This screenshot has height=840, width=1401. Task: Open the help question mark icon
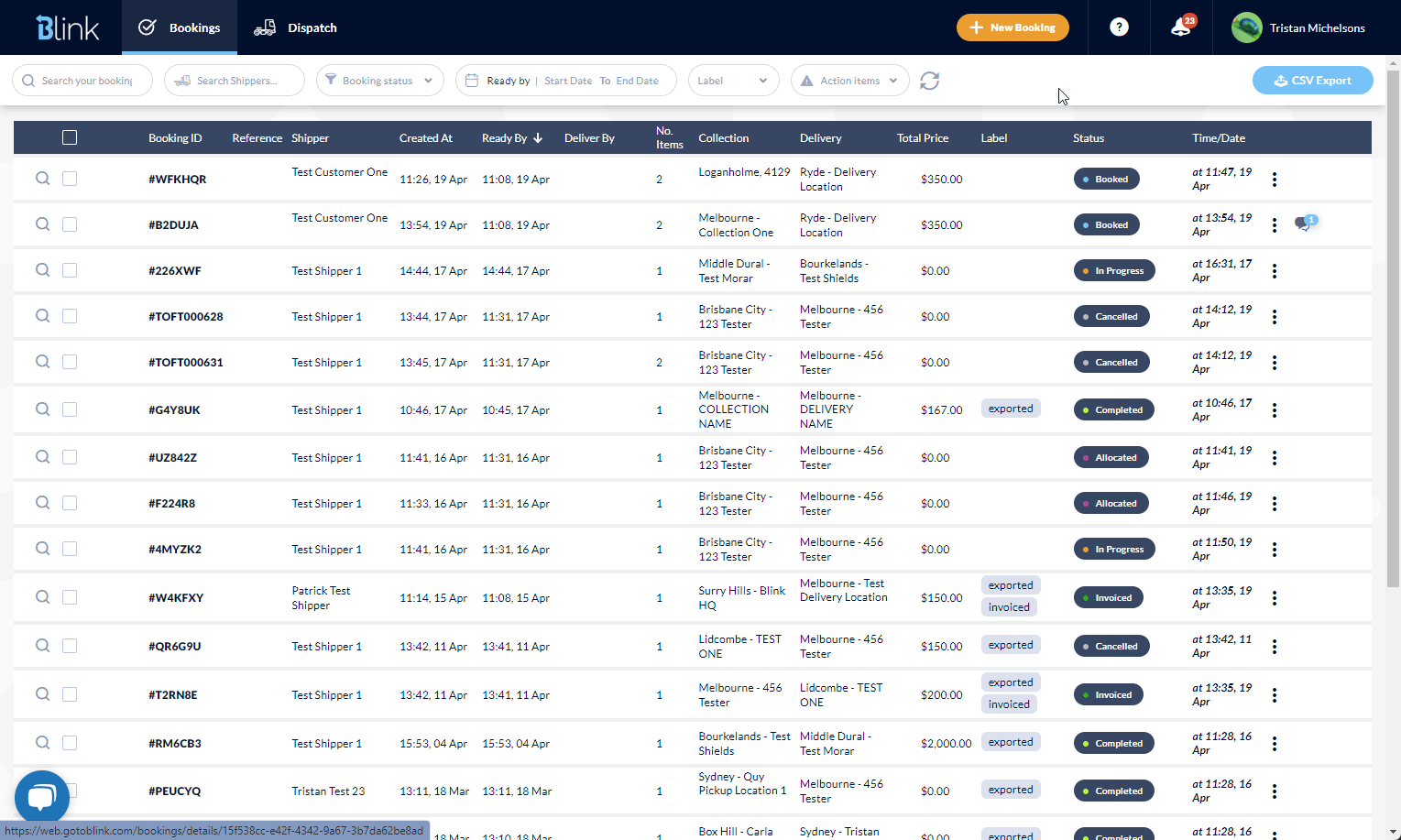(1119, 27)
